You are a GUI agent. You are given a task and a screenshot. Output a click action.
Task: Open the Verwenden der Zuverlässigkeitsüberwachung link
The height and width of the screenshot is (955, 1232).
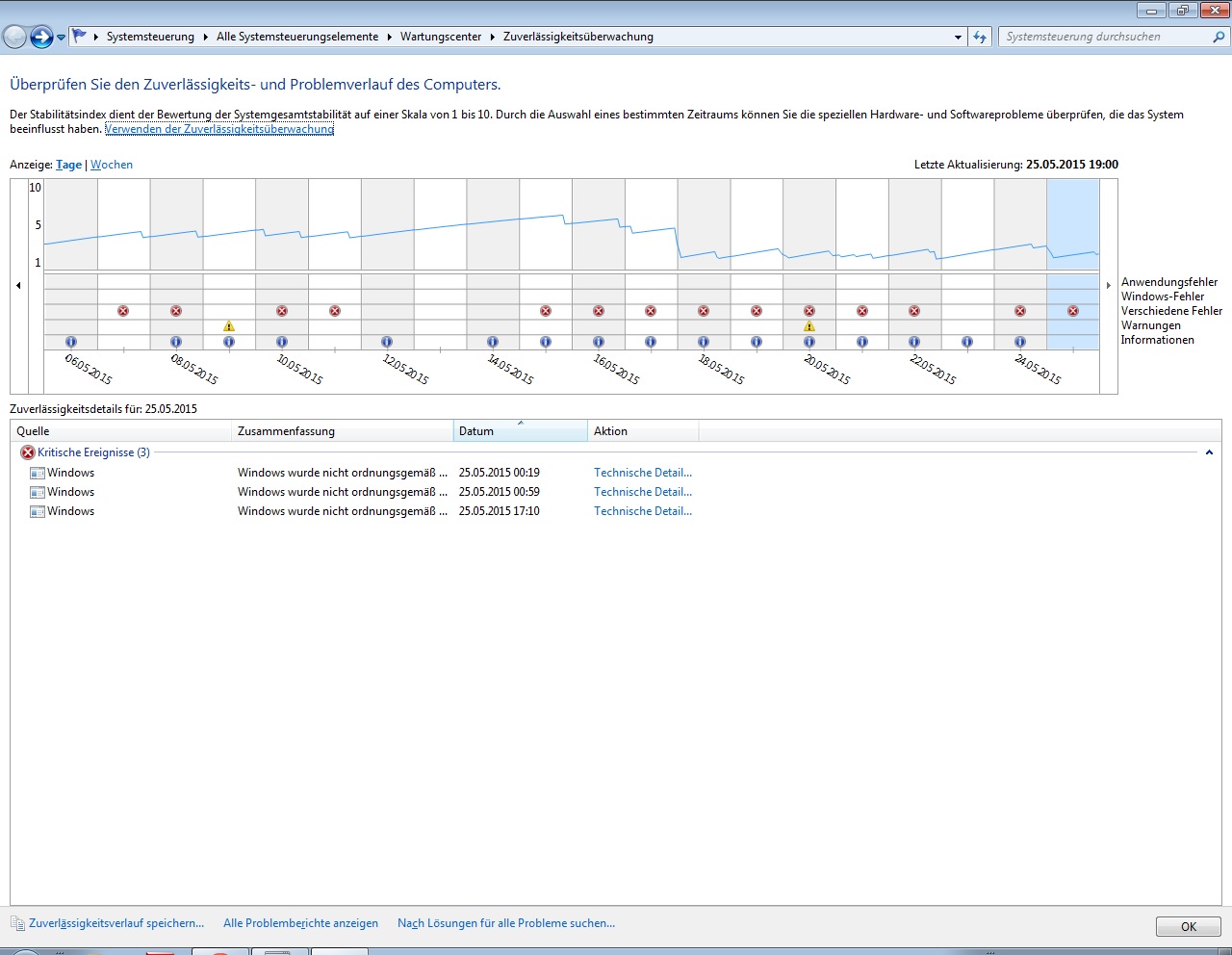pyautogui.click(x=219, y=129)
